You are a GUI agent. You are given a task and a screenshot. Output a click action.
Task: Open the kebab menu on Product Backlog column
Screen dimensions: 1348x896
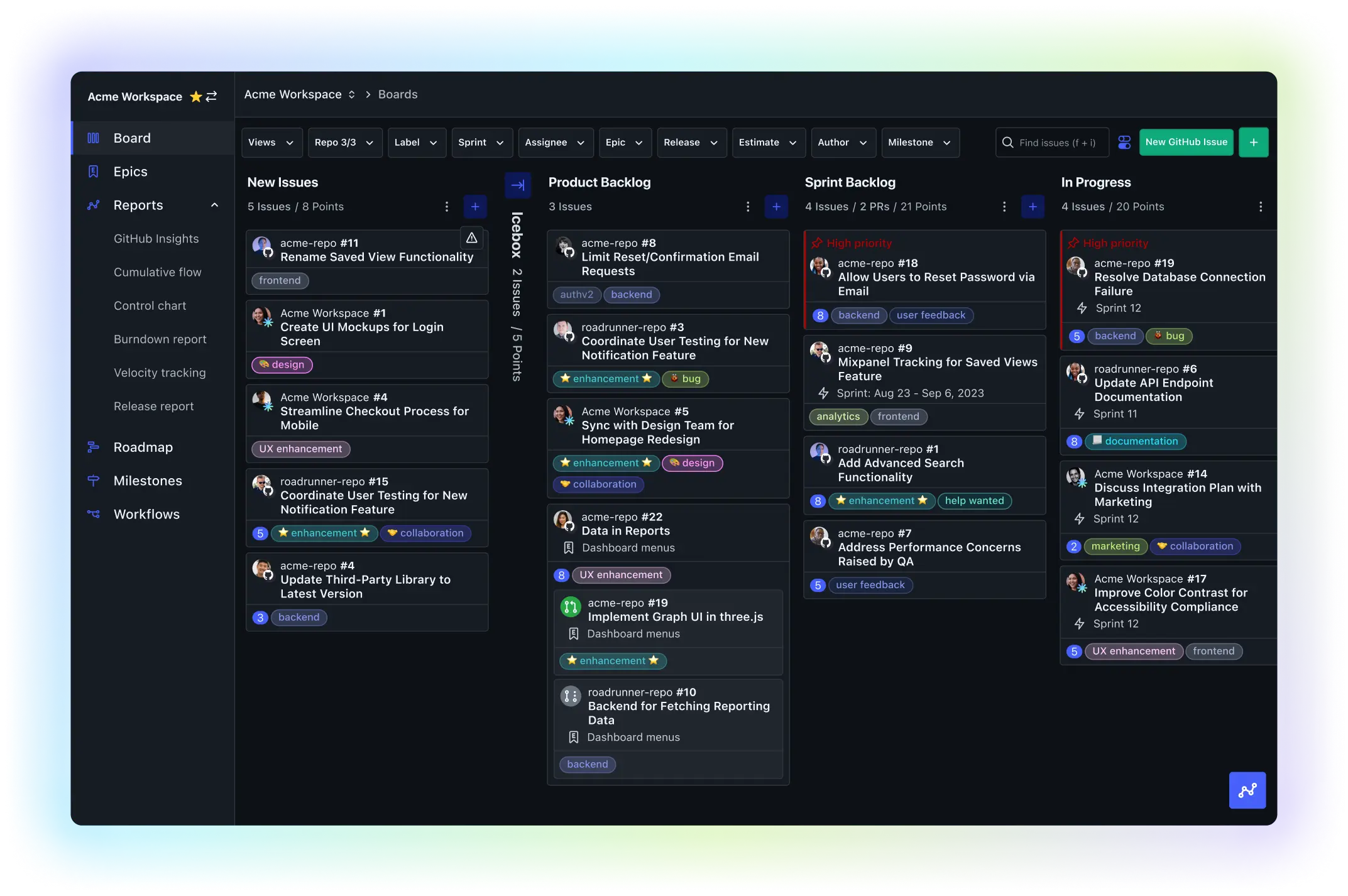click(748, 206)
